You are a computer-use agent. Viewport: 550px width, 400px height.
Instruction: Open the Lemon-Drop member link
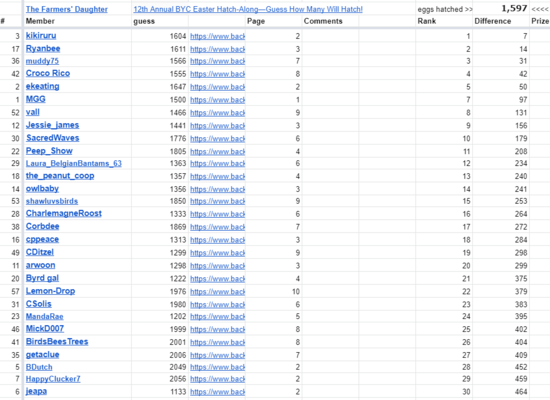coord(51,291)
